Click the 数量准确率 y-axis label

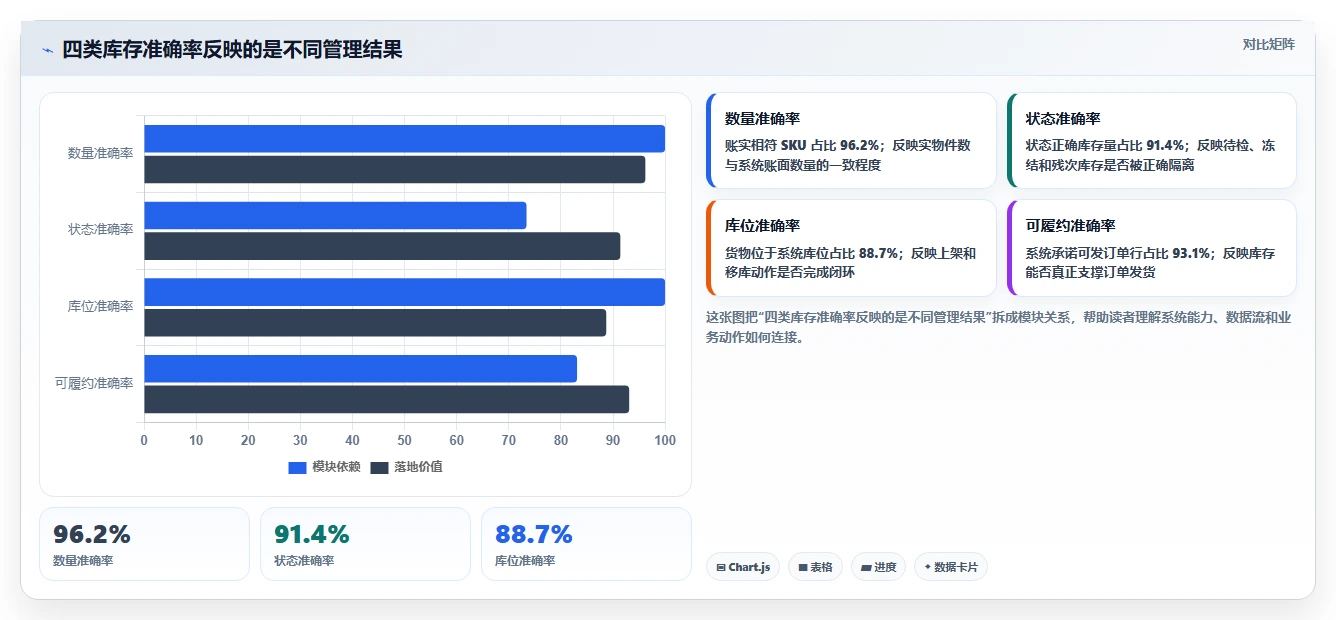point(100,154)
